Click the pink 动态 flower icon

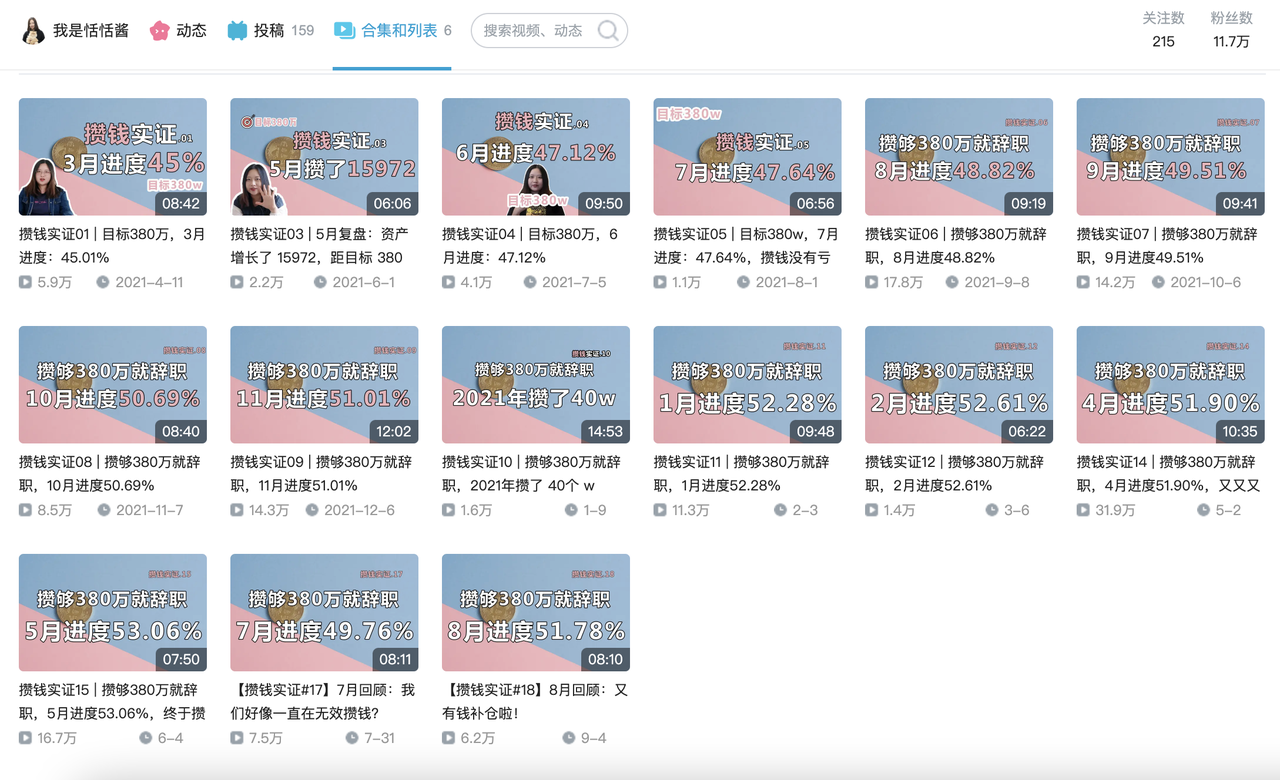point(159,31)
